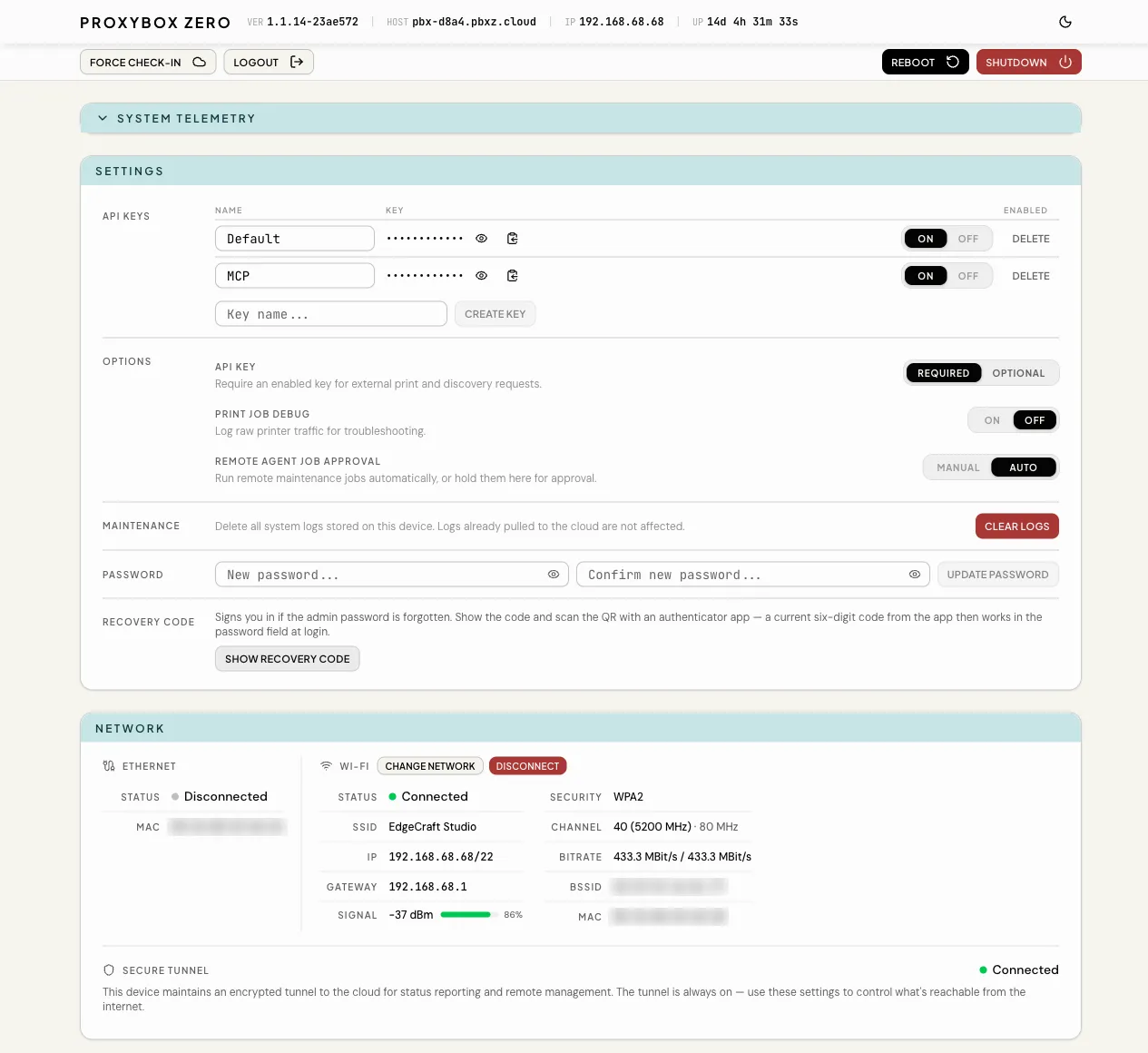Viewport: 1148px width, 1053px height.
Task: Click the Ethernet status Disconnected
Action: pos(226,797)
